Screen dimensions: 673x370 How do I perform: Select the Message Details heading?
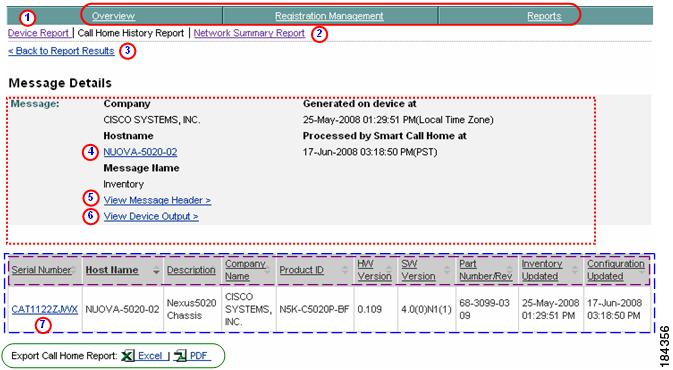coord(60,83)
